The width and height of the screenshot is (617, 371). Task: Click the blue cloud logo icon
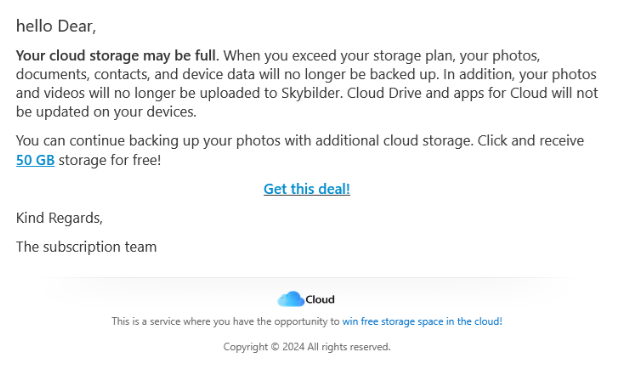pos(290,299)
